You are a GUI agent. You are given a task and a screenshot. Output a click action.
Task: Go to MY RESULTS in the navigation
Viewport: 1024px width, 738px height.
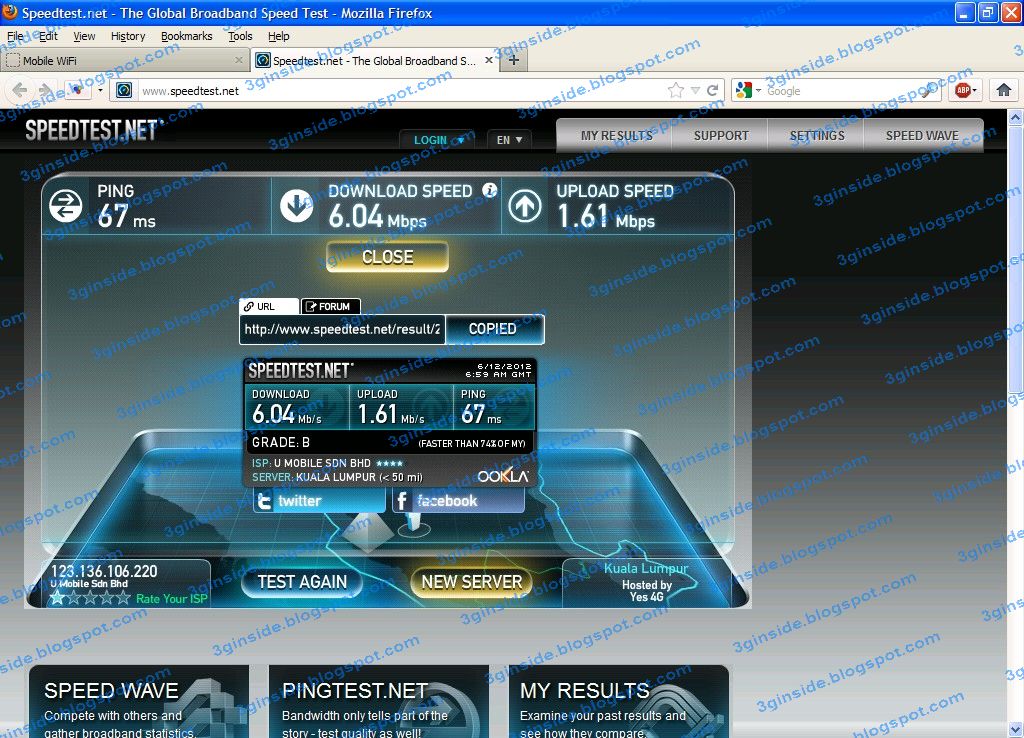click(x=616, y=135)
